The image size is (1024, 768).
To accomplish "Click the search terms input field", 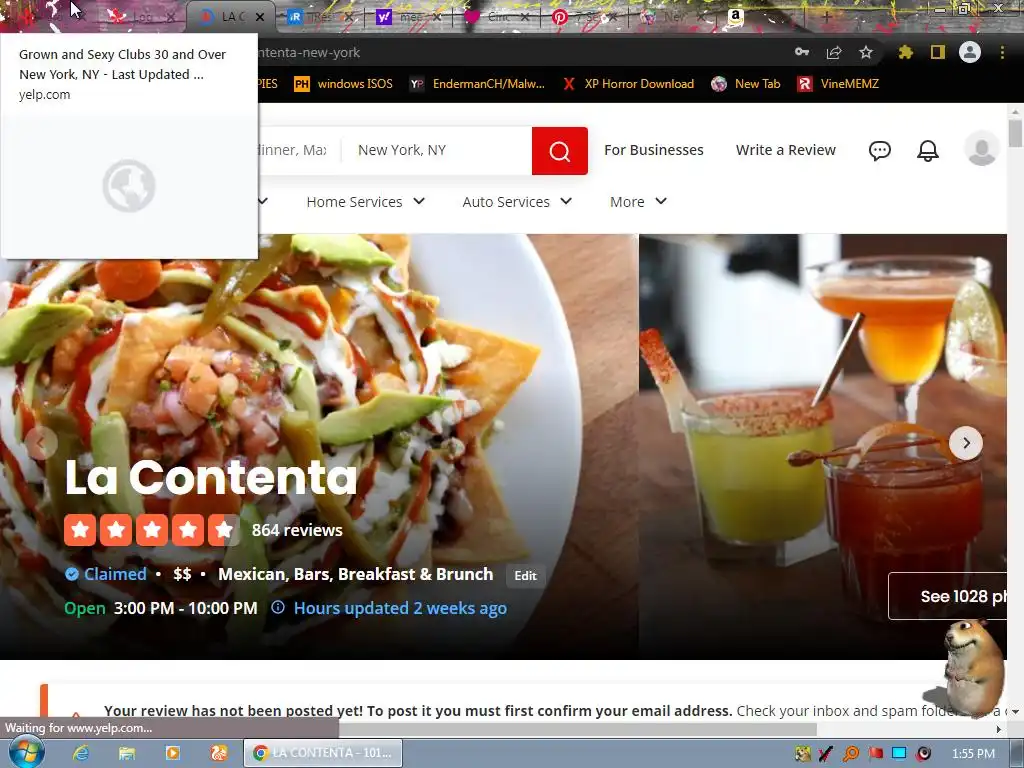I will tap(299, 150).
